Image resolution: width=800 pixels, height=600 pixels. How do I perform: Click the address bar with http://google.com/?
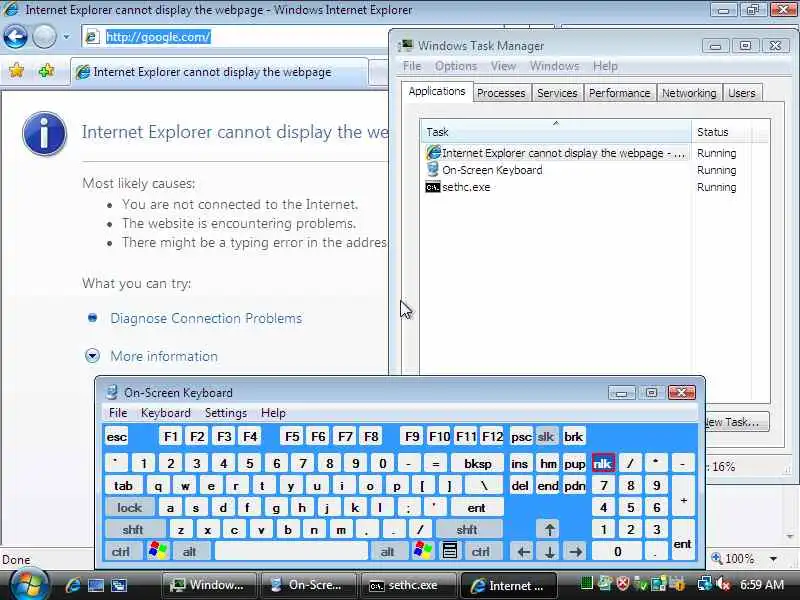(x=235, y=37)
